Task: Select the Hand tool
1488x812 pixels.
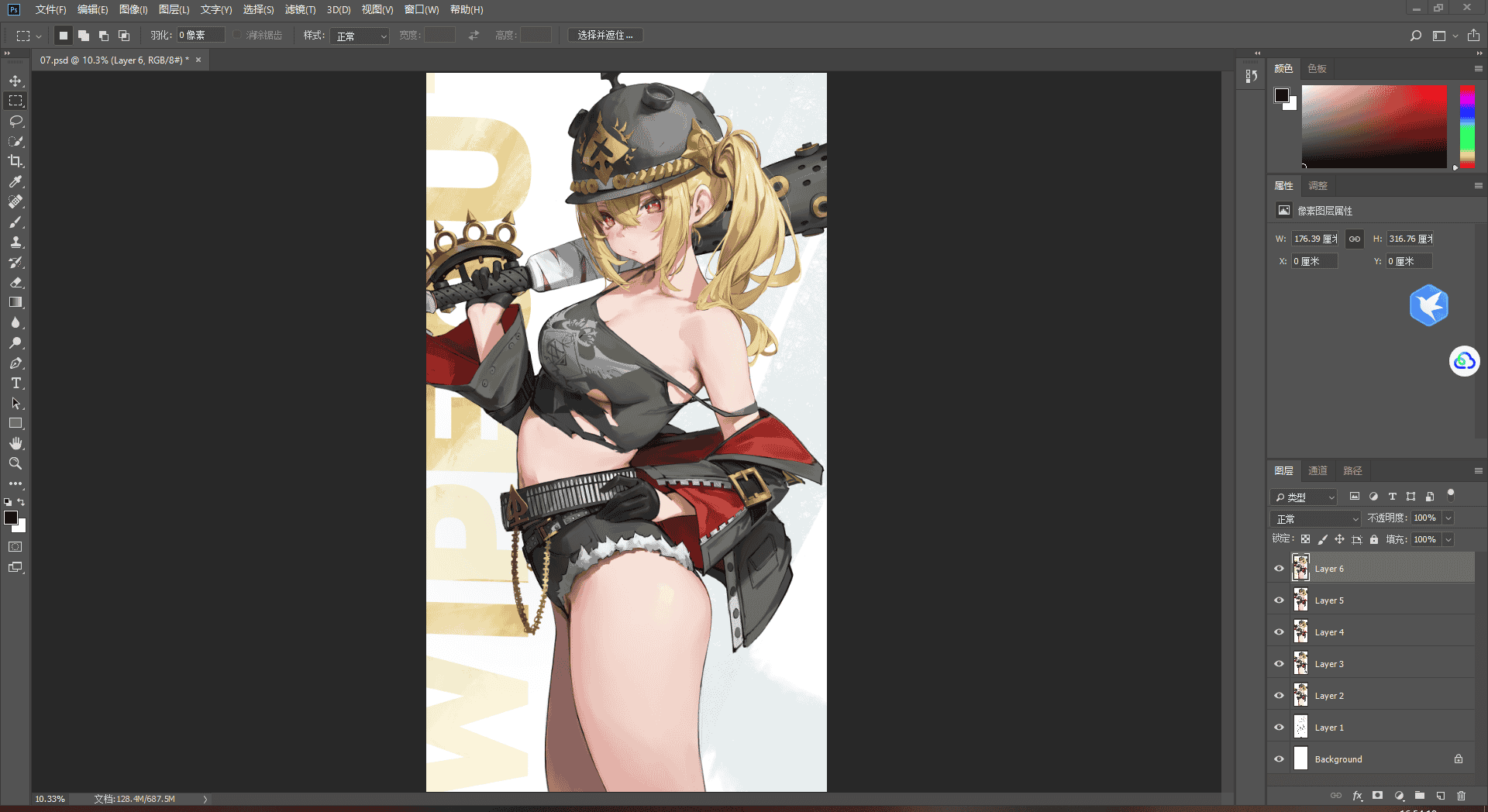Action: click(15, 443)
